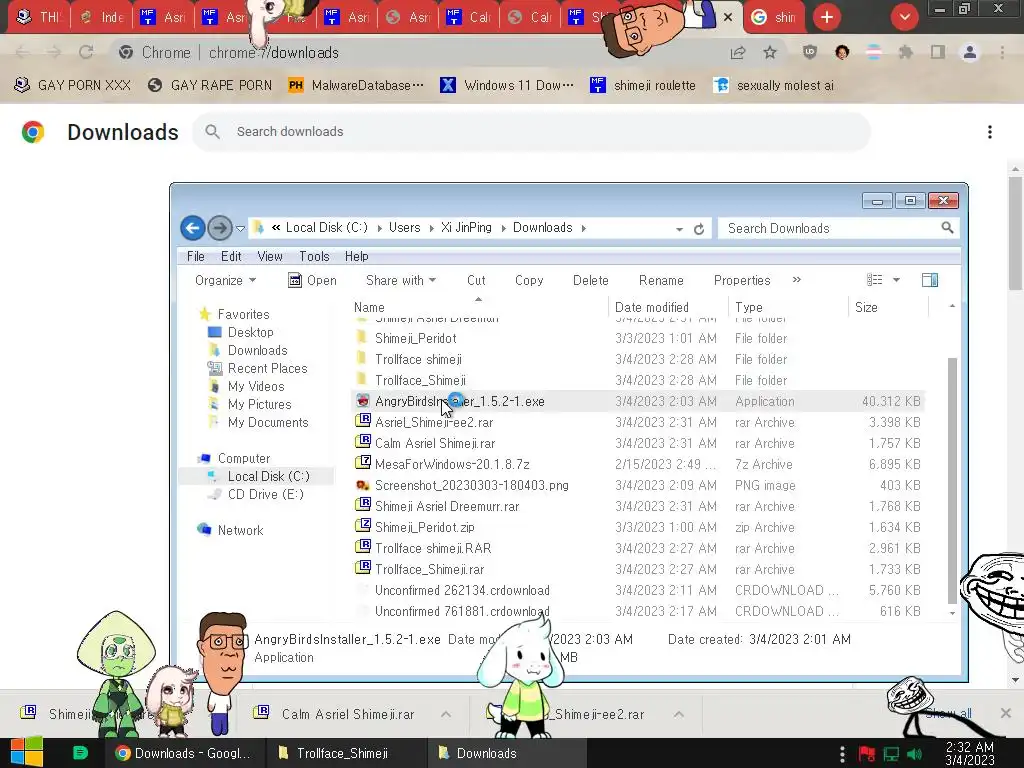
Task: Click the Rename toolbar button
Action: coord(661,280)
